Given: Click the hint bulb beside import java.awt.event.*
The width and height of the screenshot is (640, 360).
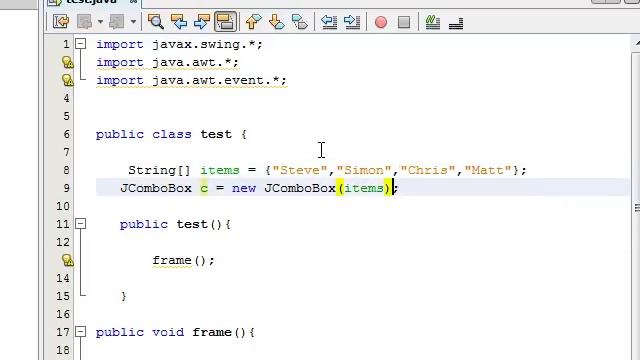Looking at the screenshot, I should click(x=67, y=80).
